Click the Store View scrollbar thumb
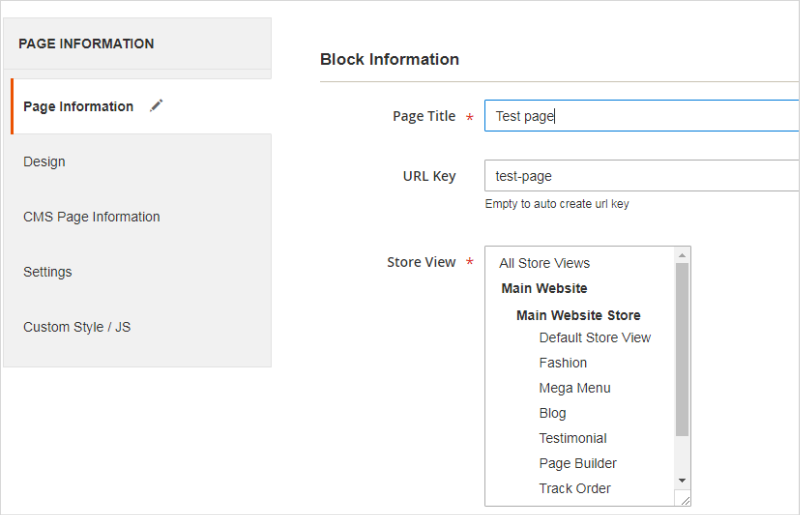The image size is (800, 515). (682, 350)
